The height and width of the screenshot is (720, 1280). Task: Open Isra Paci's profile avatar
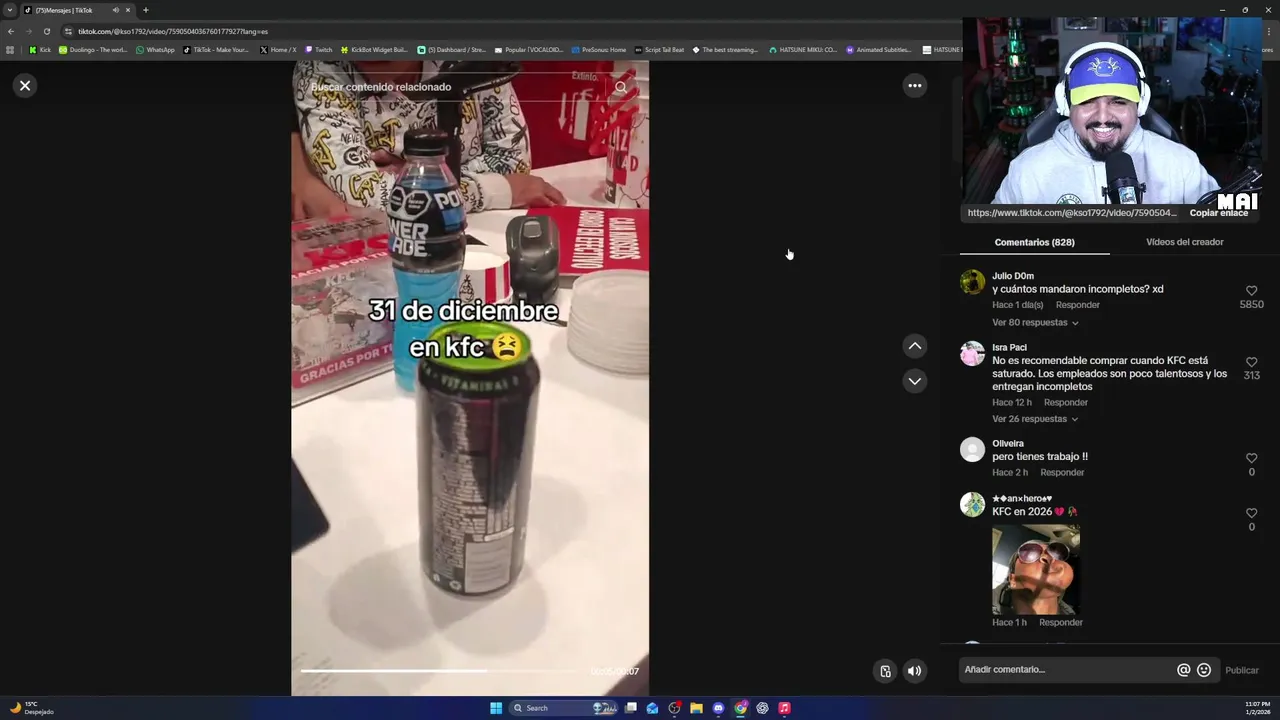(x=972, y=354)
